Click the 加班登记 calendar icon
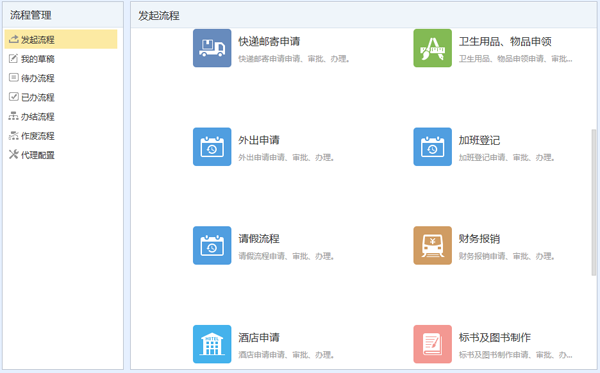This screenshot has width=600, height=373. [432, 147]
